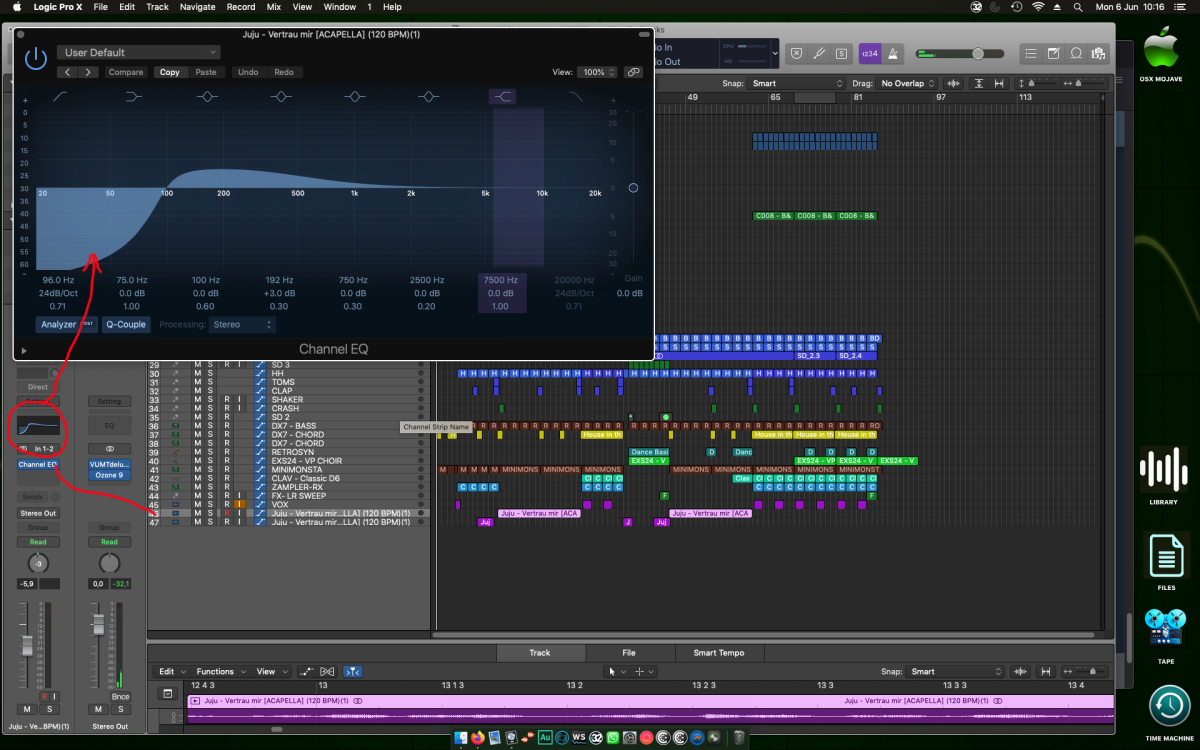Screen dimensions: 1200x750
Task: Toggle the plug-in link chain icon
Action: [x=633, y=72]
